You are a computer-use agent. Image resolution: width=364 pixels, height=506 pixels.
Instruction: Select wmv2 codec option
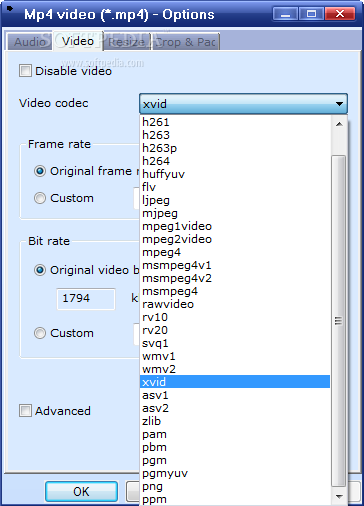pos(235,369)
